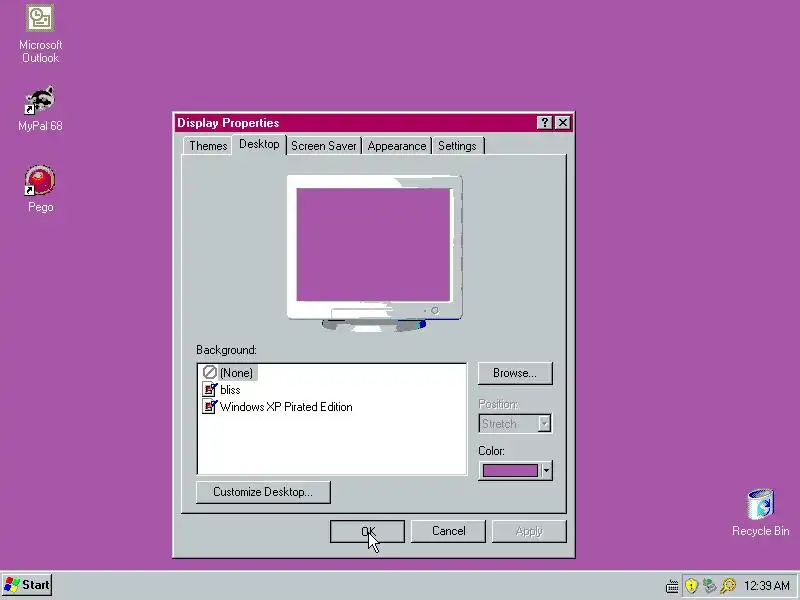Viewport: 800px width, 600px height.
Task: Select the MyPal 68 desktop shortcut
Action: [x=40, y=109]
